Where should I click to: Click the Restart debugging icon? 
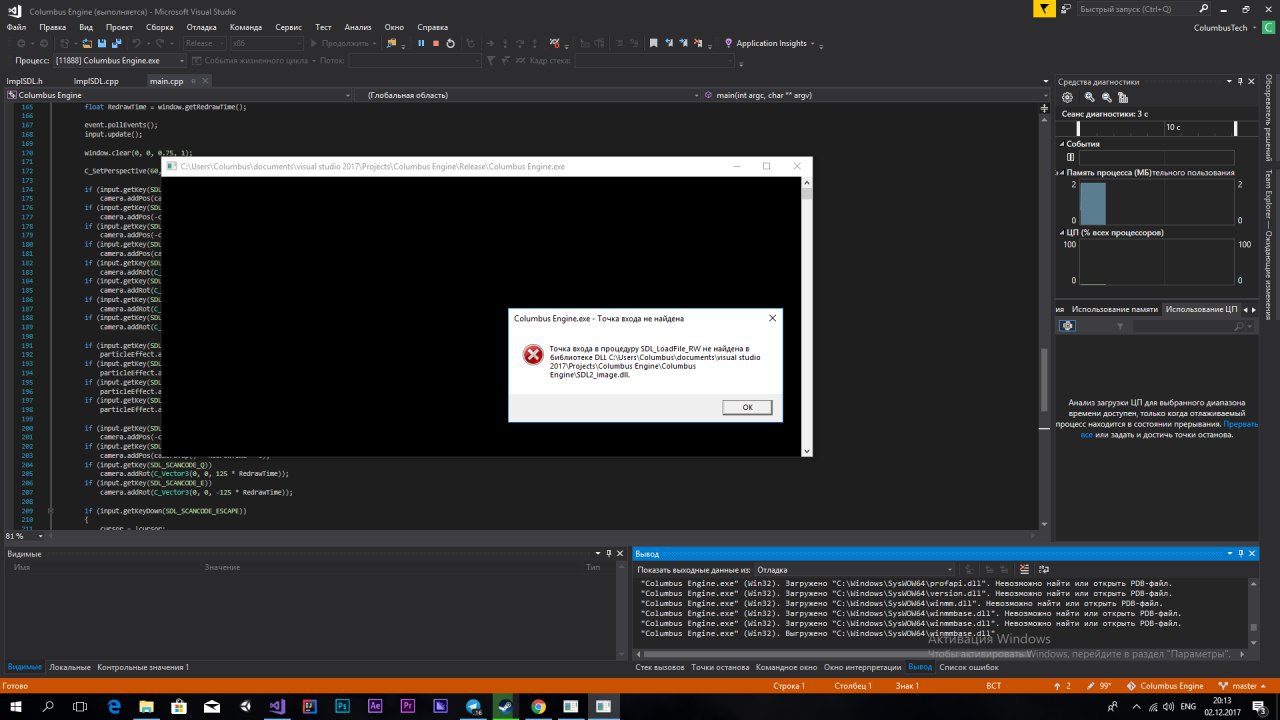pos(450,43)
